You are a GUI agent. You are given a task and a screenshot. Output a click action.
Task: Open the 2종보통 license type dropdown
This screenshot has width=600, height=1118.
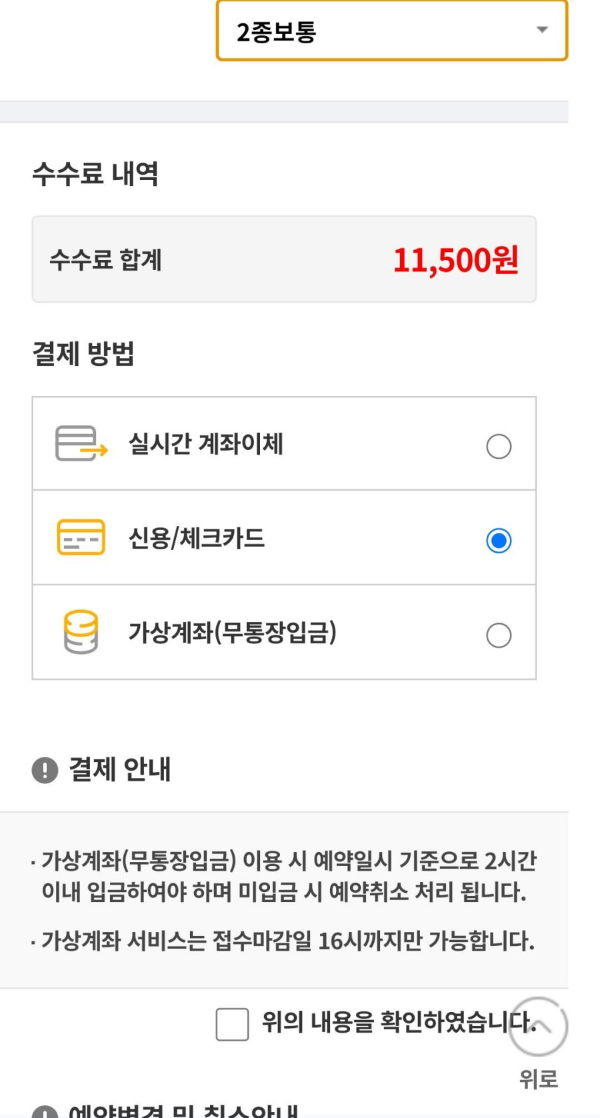coord(392,31)
